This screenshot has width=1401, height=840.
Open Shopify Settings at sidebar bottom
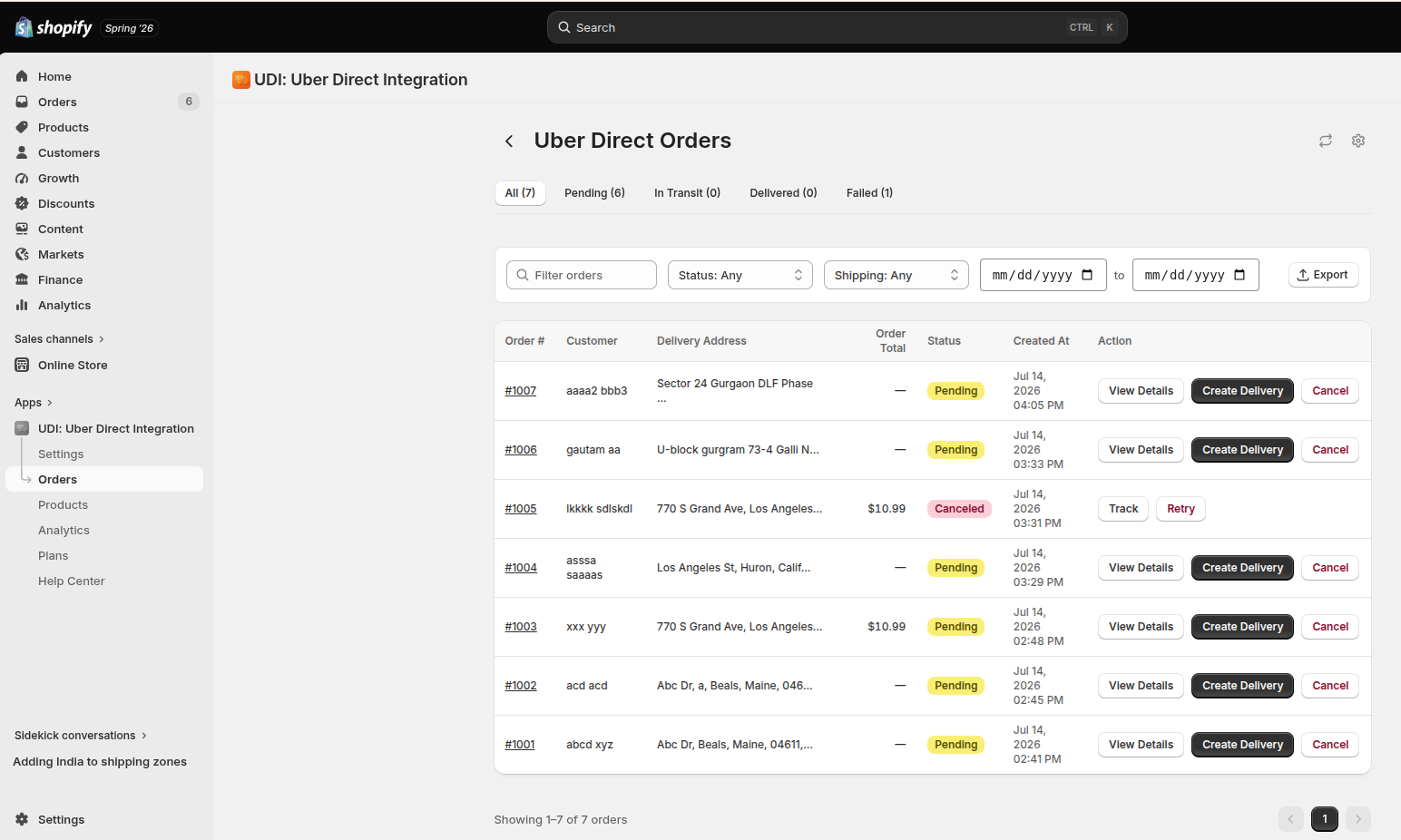click(x=61, y=819)
